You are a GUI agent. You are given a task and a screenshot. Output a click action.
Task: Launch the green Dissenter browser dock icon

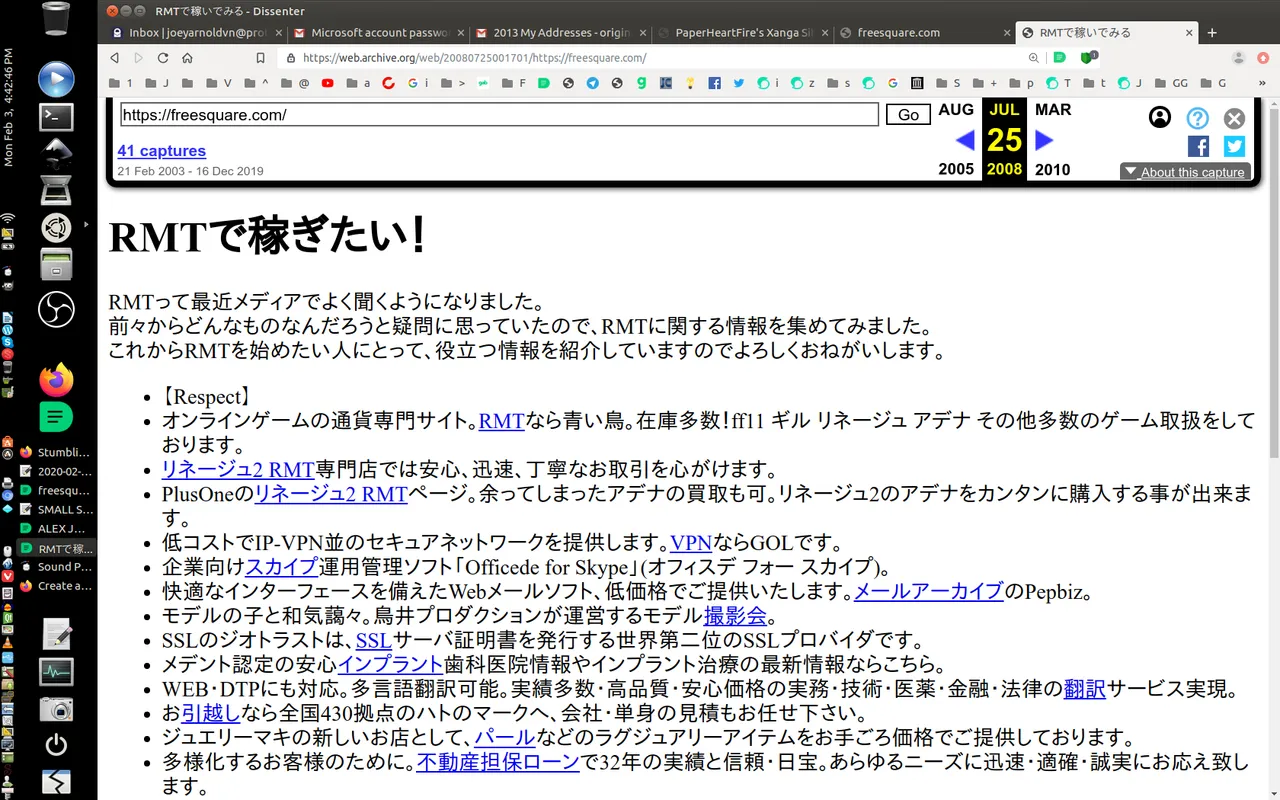coord(56,416)
